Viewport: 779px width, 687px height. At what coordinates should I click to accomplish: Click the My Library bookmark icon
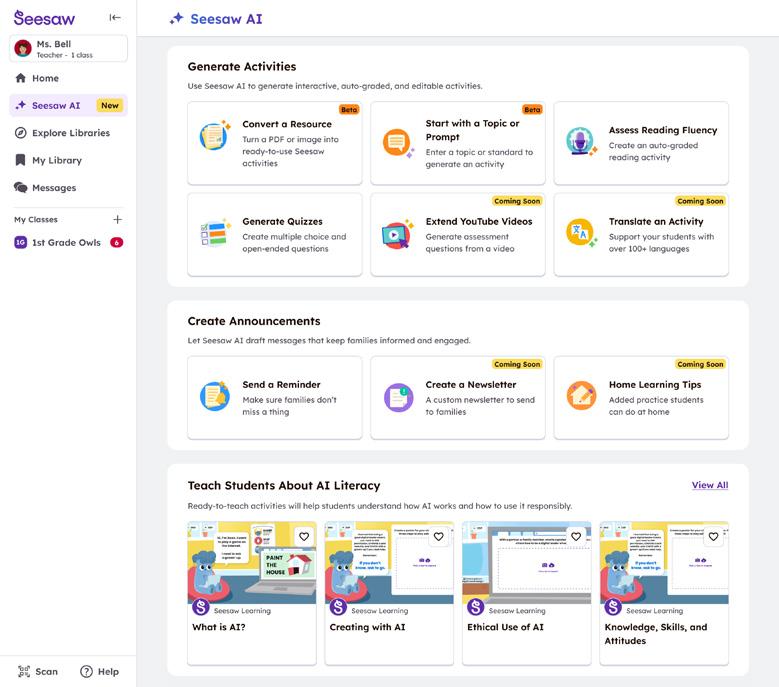20,160
